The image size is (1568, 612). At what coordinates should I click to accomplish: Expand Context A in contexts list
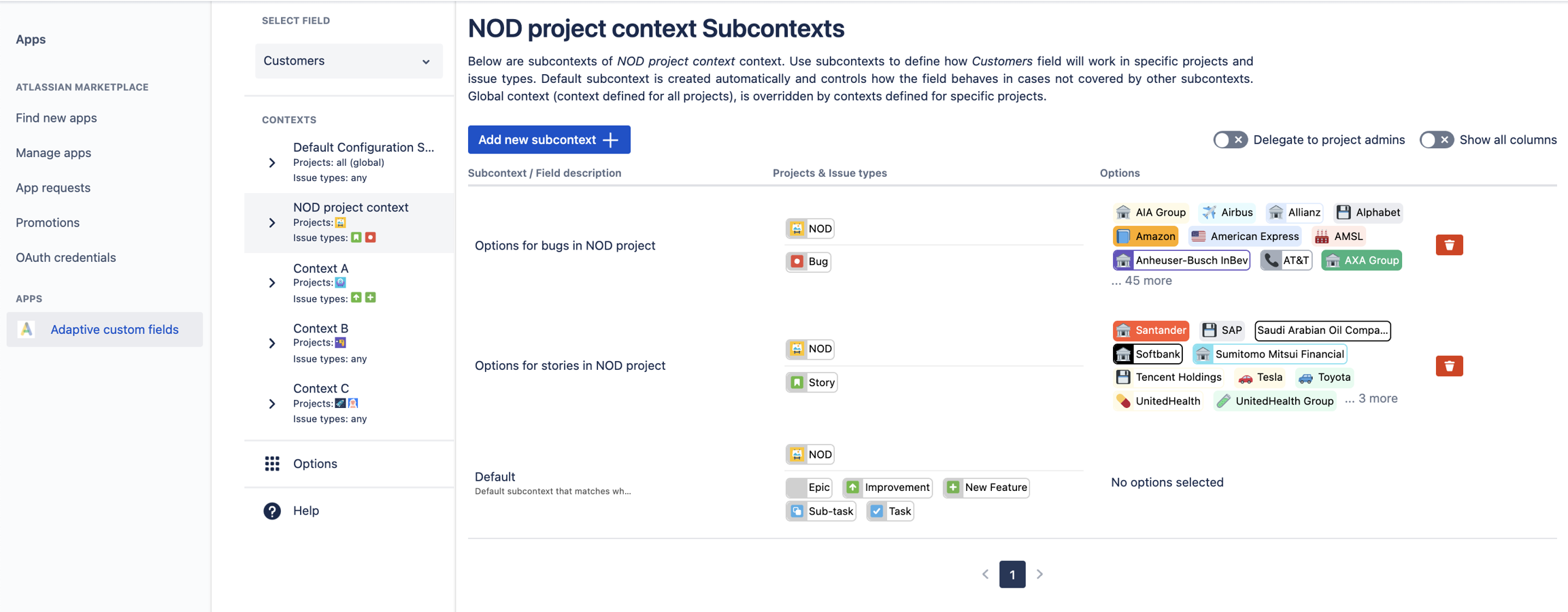pyautogui.click(x=272, y=283)
